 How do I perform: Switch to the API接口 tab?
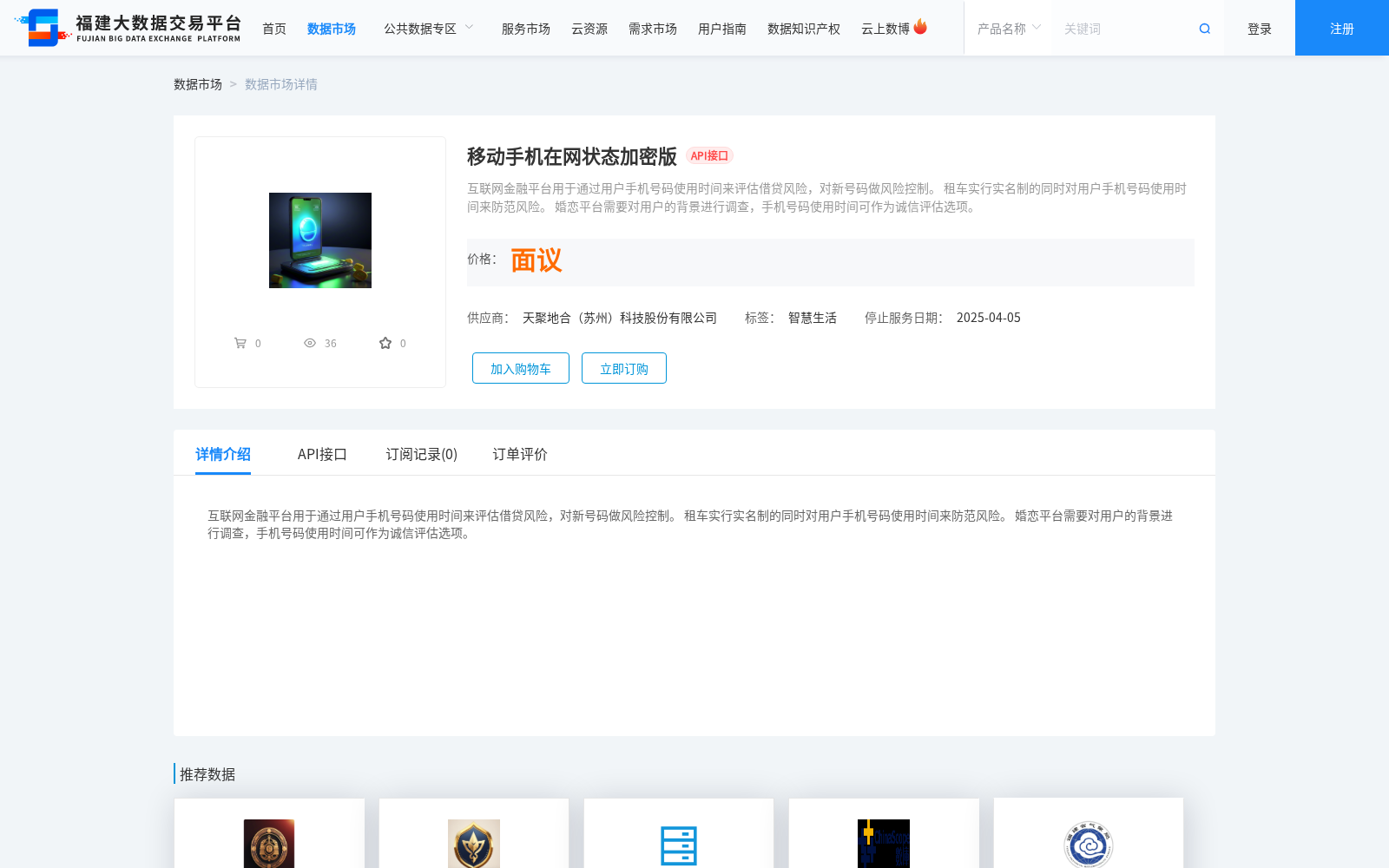coord(322,454)
